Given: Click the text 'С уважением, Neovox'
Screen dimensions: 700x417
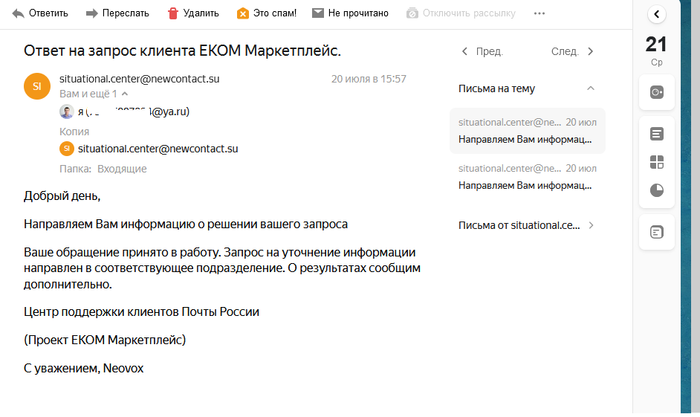Looking at the screenshot, I should coord(83,368).
